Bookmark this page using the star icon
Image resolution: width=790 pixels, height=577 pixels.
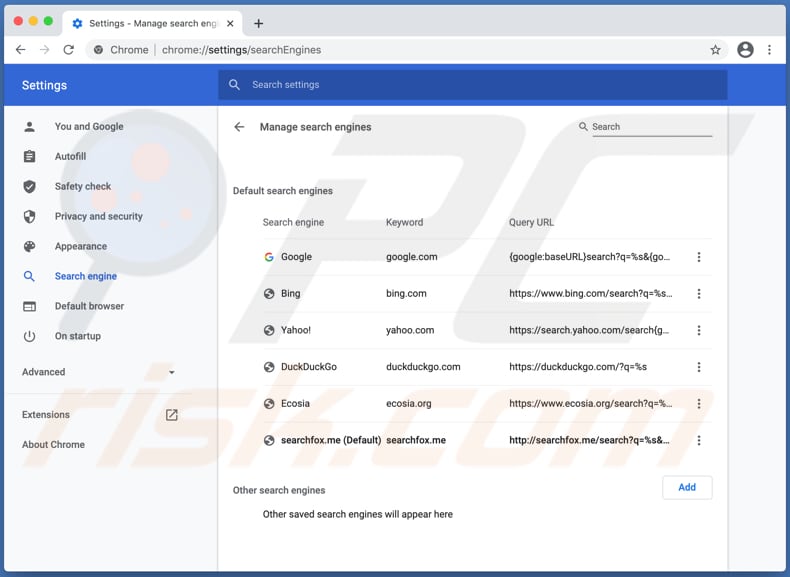[715, 50]
